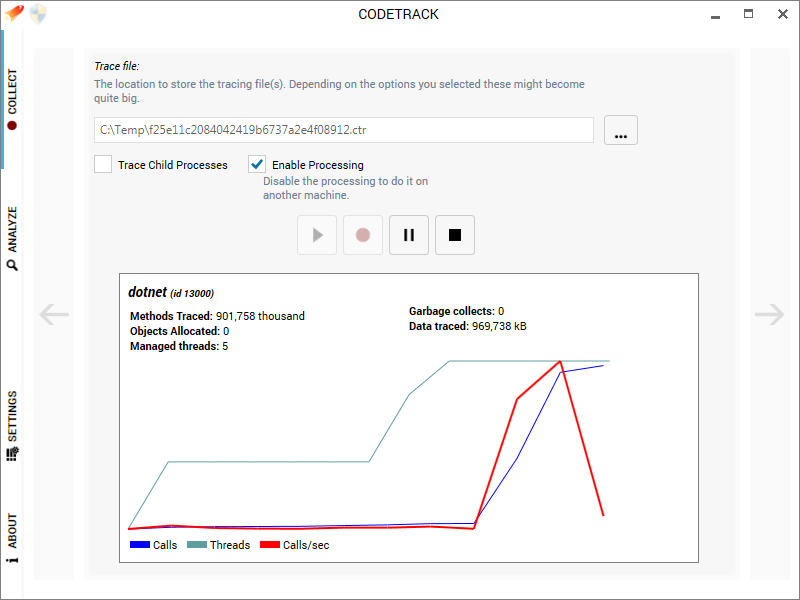Click the teal Threads legend swatch
The image size is (800, 600).
point(197,545)
